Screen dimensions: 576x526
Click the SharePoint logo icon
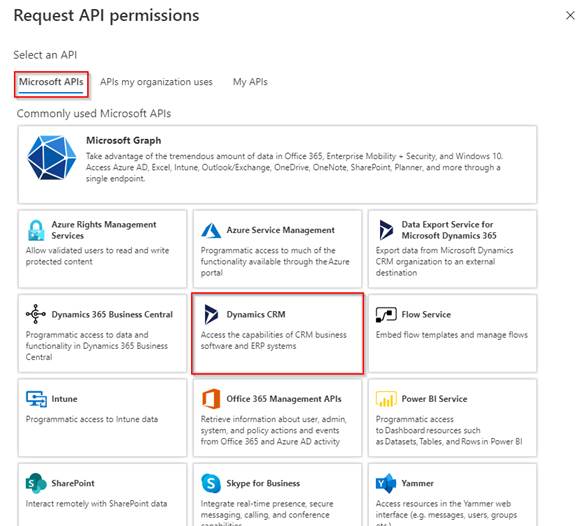36,483
